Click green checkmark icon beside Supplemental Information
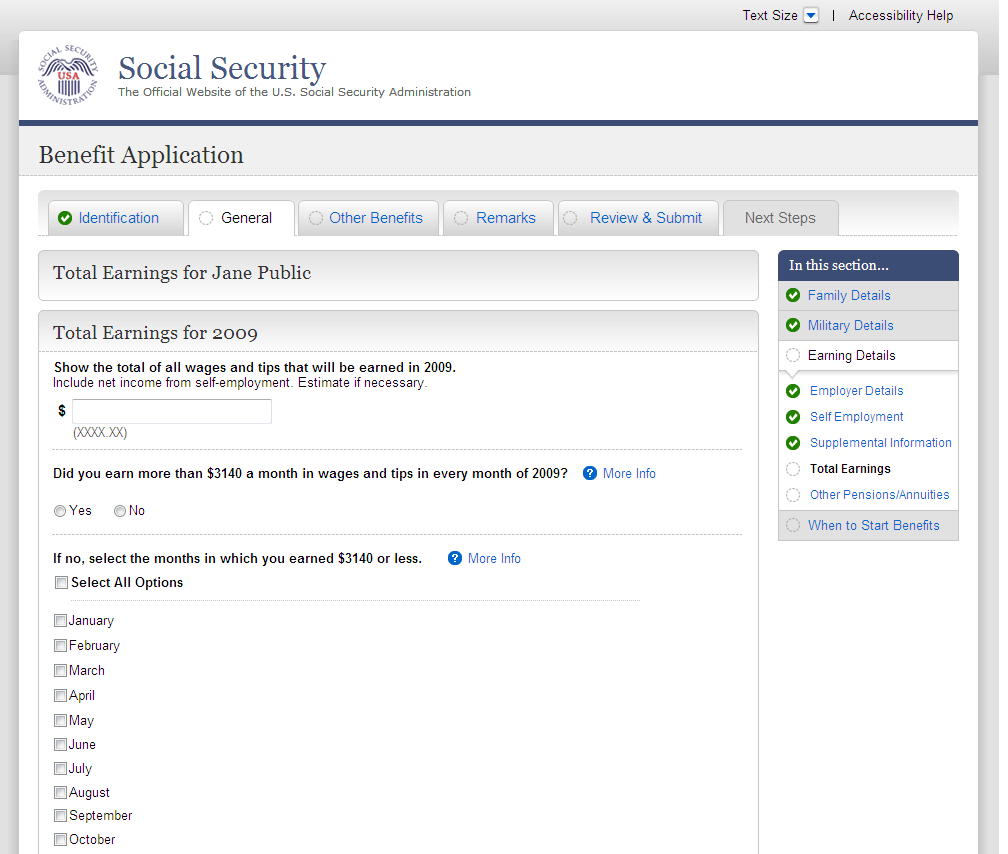The width and height of the screenshot is (1008, 854). (793, 443)
